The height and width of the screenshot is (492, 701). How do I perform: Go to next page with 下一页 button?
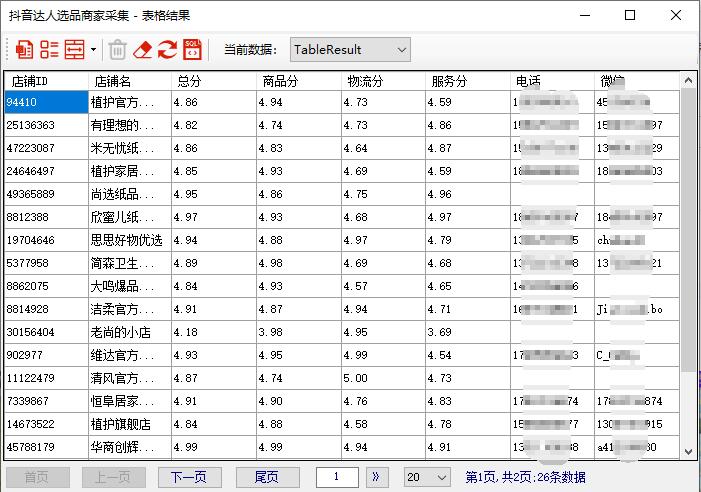point(189,477)
